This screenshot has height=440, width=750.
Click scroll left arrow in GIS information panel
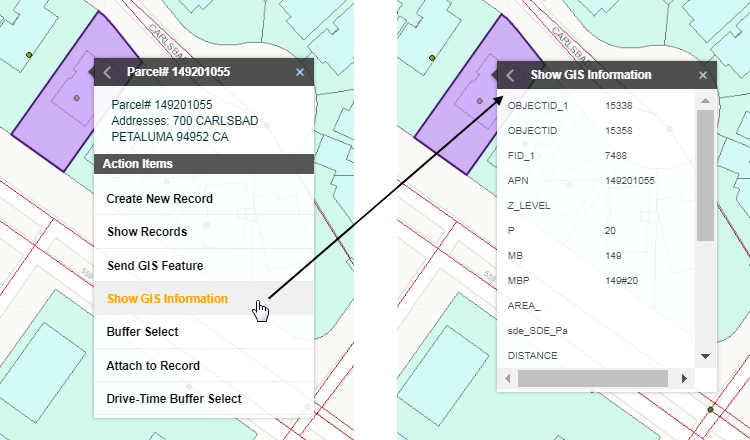click(x=509, y=379)
